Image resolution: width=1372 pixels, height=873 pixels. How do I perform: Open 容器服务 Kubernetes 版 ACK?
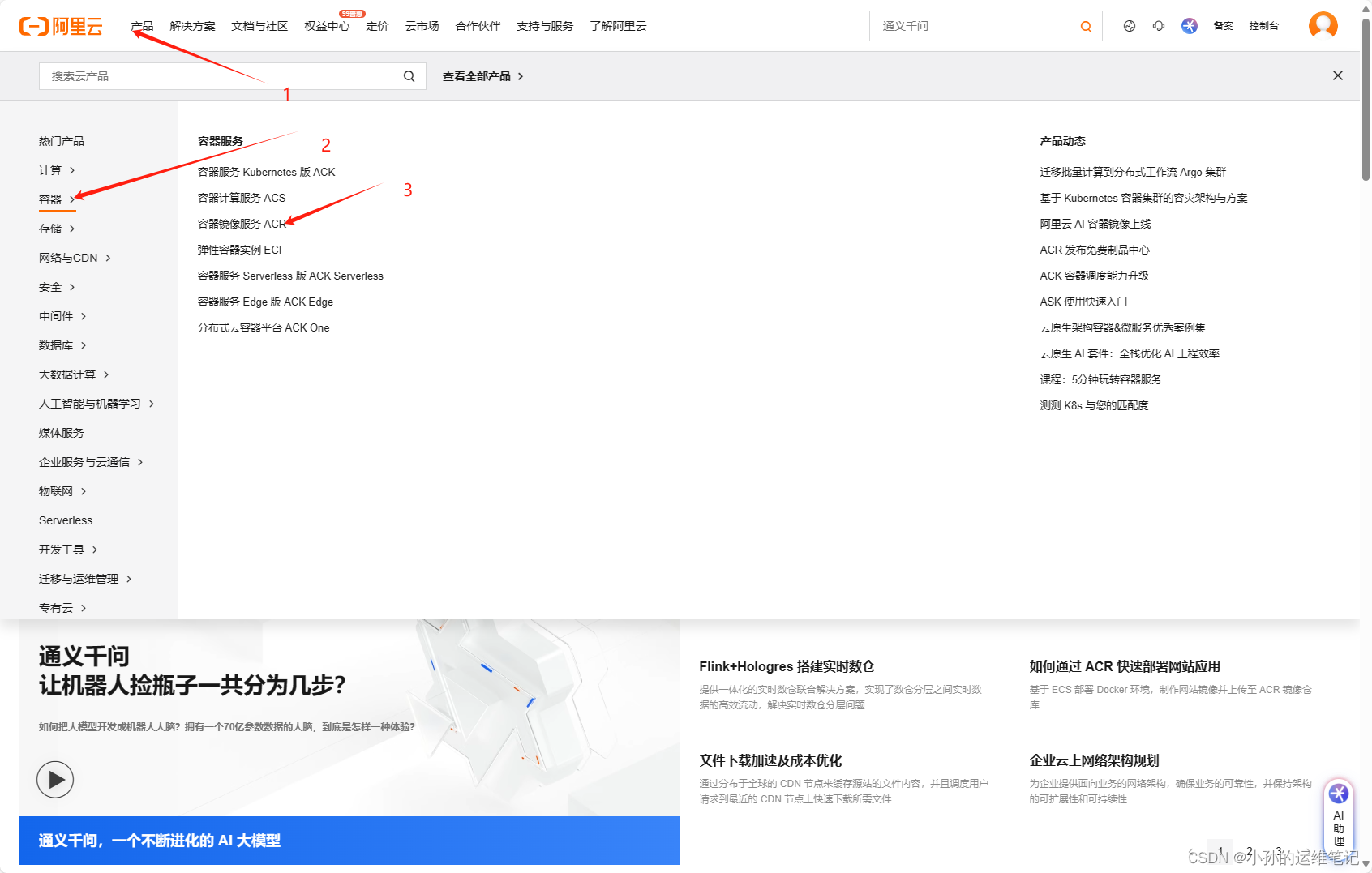click(x=266, y=172)
